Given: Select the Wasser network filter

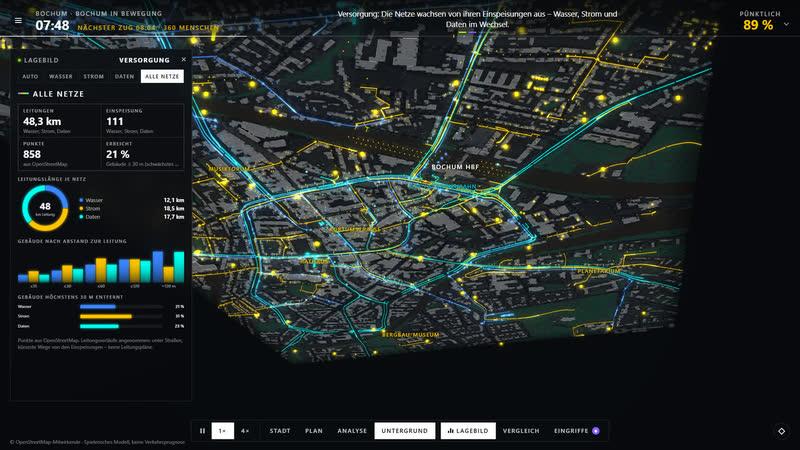Looking at the screenshot, I should (61, 77).
